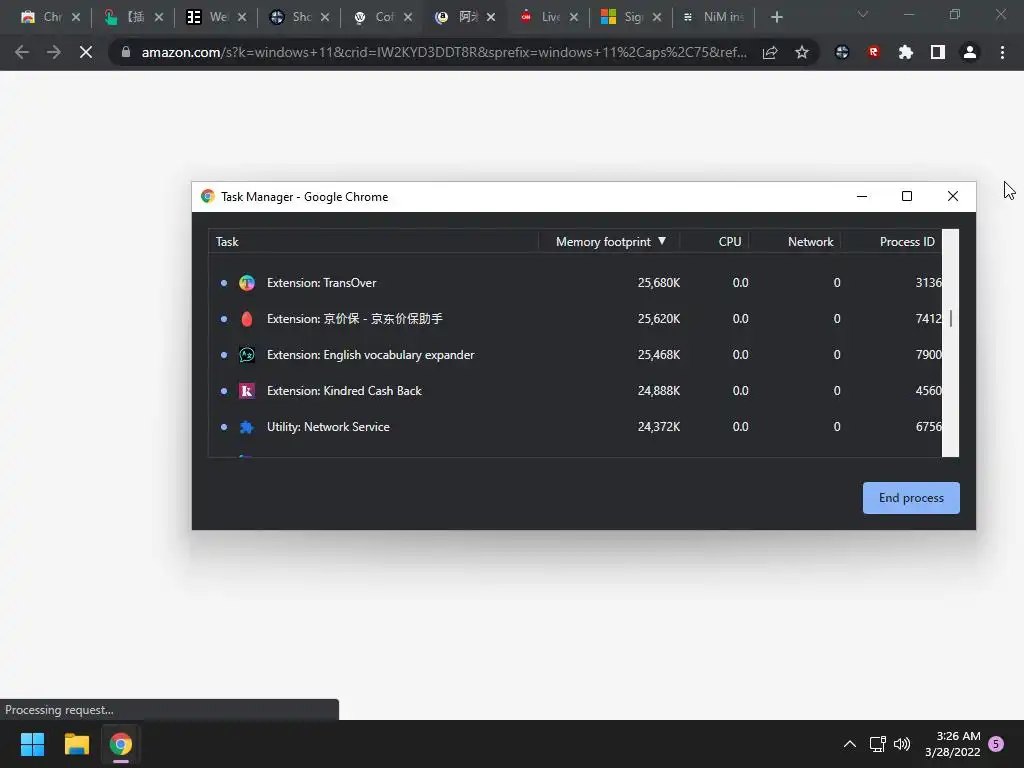Close the Live tab
The width and height of the screenshot is (1024, 768).
573,17
